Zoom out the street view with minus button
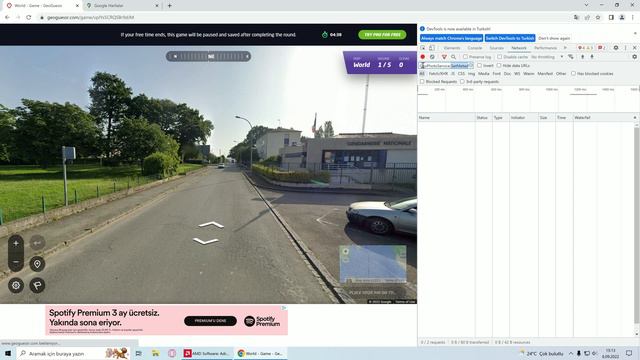 (x=16, y=262)
